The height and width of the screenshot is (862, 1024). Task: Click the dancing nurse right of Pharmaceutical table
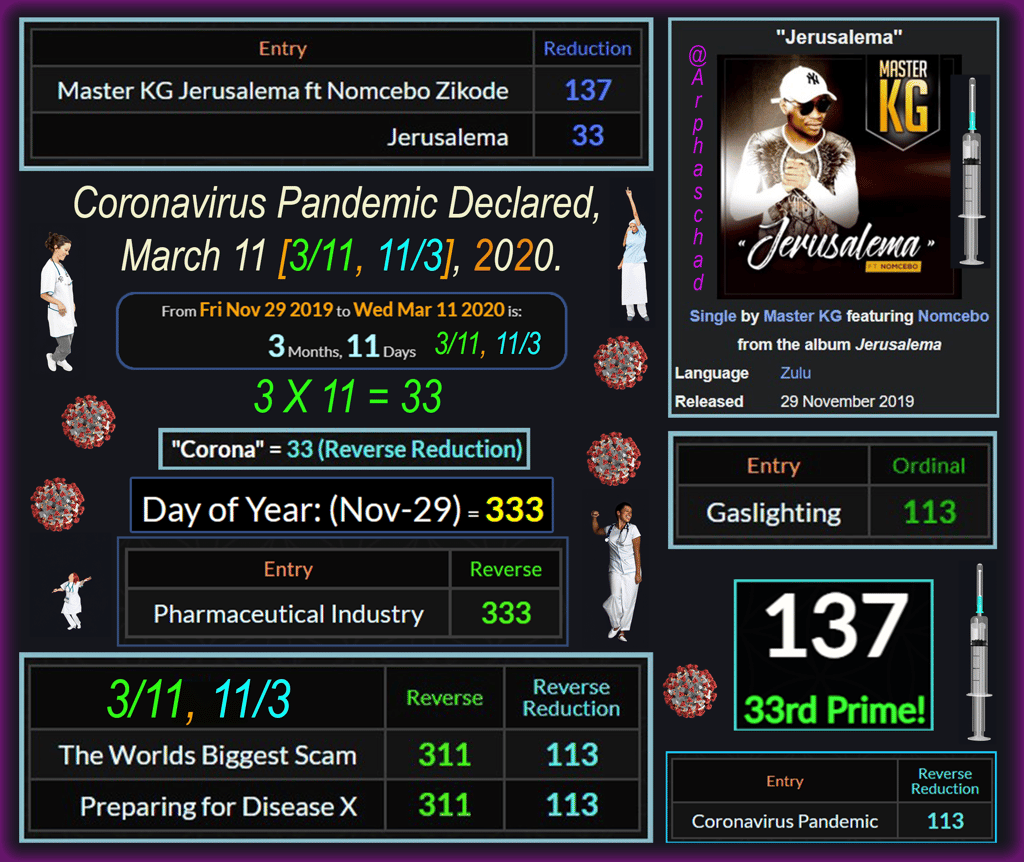coord(618,571)
